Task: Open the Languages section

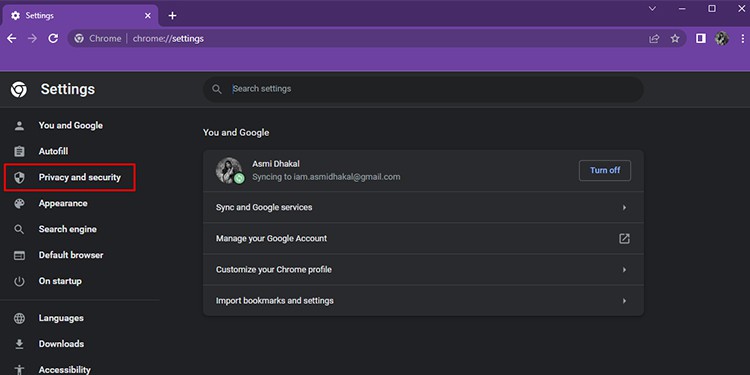Action: pyautogui.click(x=61, y=318)
